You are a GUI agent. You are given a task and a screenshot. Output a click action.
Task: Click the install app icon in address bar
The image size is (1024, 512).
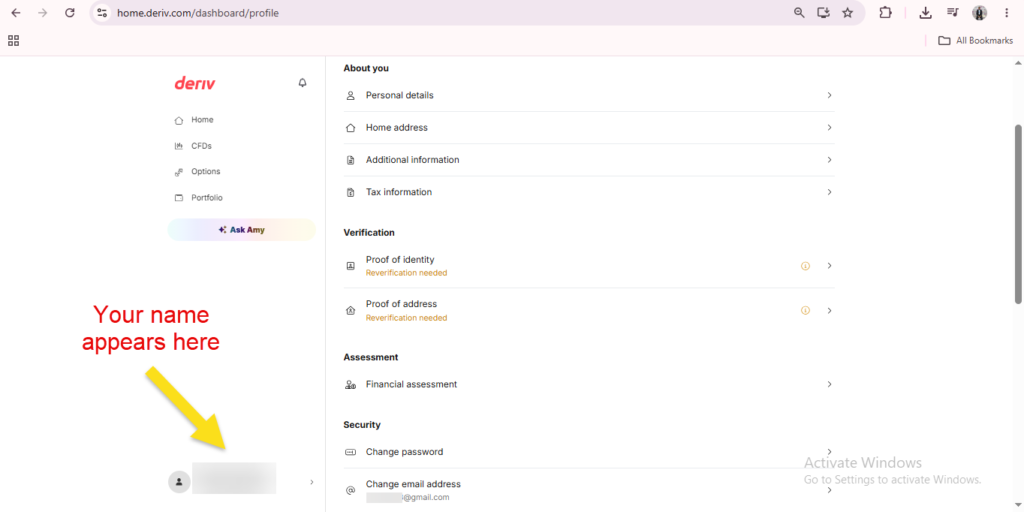[x=824, y=12]
